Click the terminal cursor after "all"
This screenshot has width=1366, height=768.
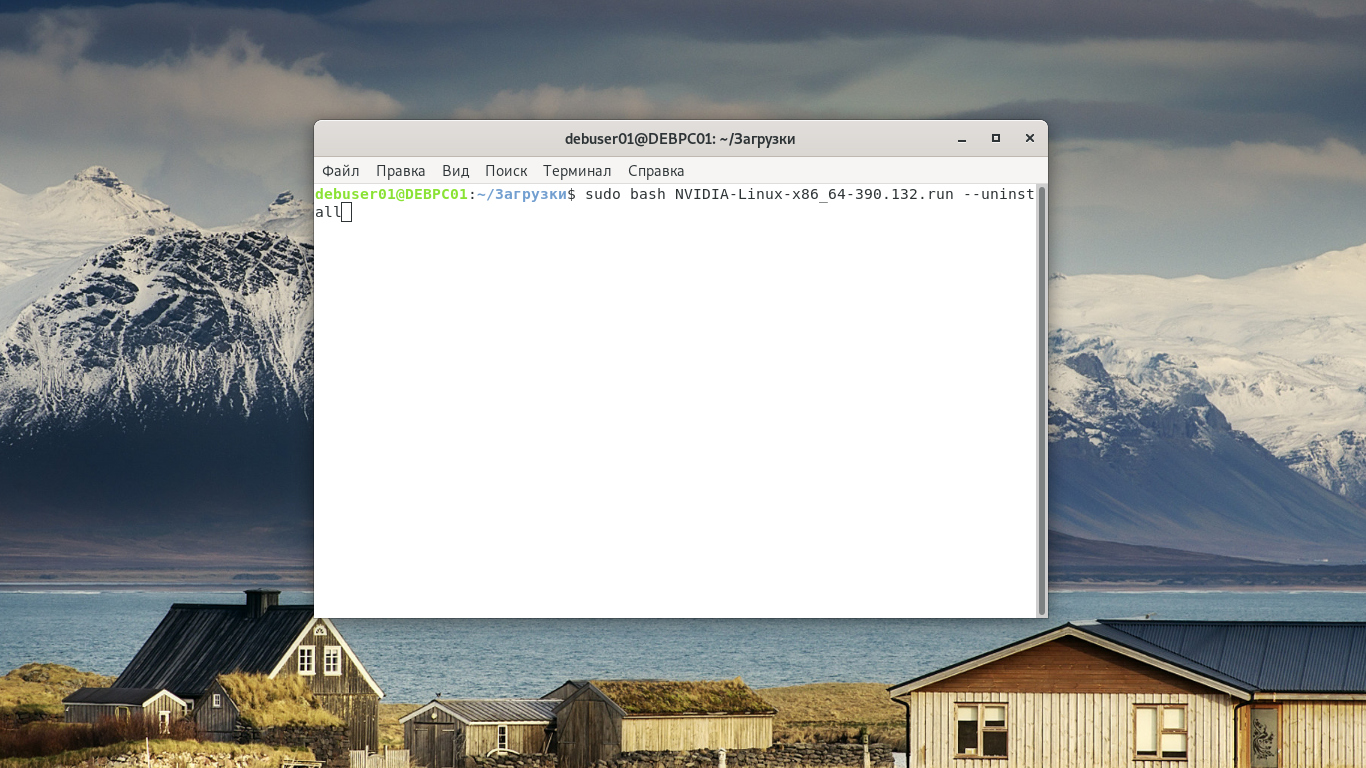347,212
